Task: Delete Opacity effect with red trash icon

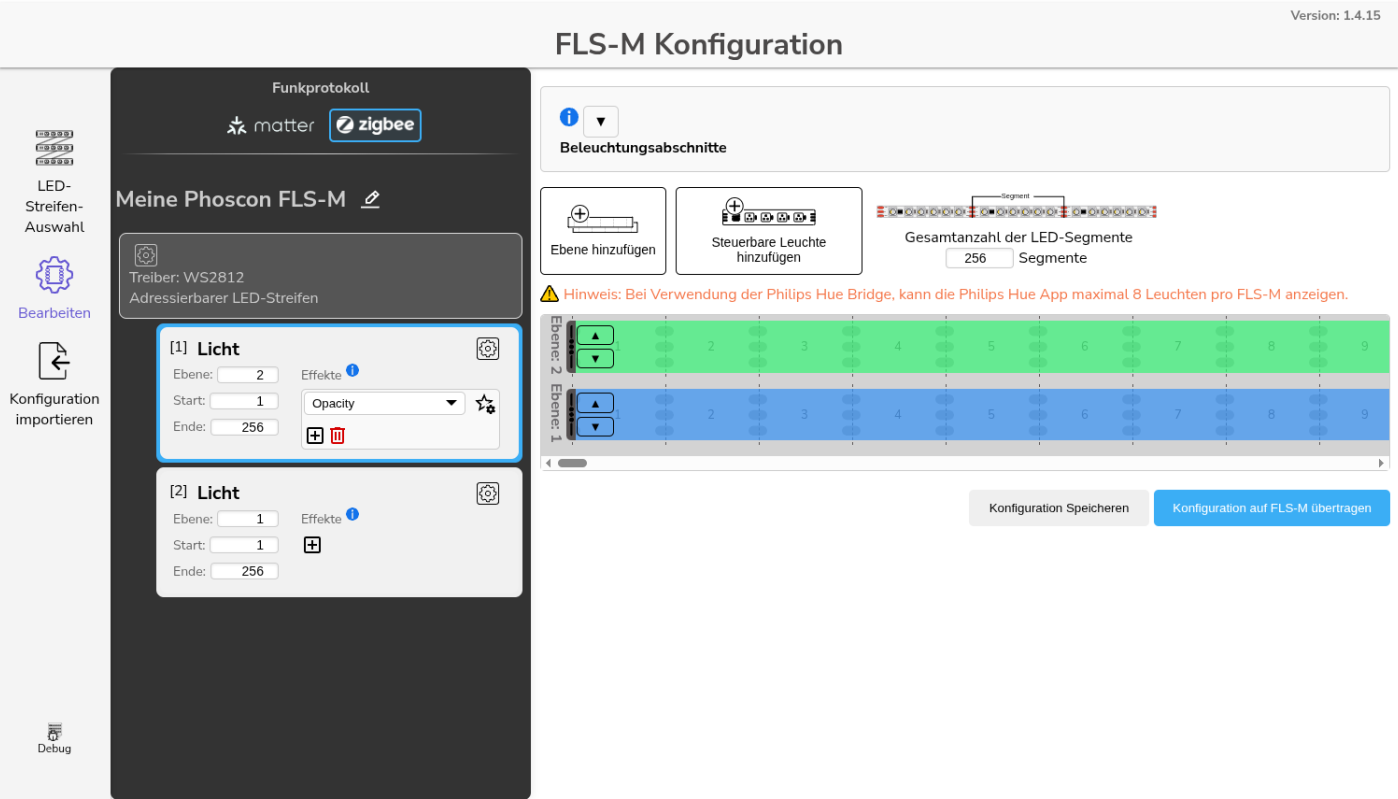Action: [x=338, y=435]
